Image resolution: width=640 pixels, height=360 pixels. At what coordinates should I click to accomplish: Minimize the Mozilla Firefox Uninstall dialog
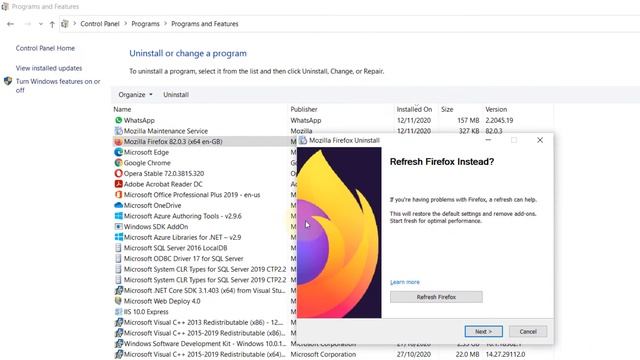pos(488,140)
